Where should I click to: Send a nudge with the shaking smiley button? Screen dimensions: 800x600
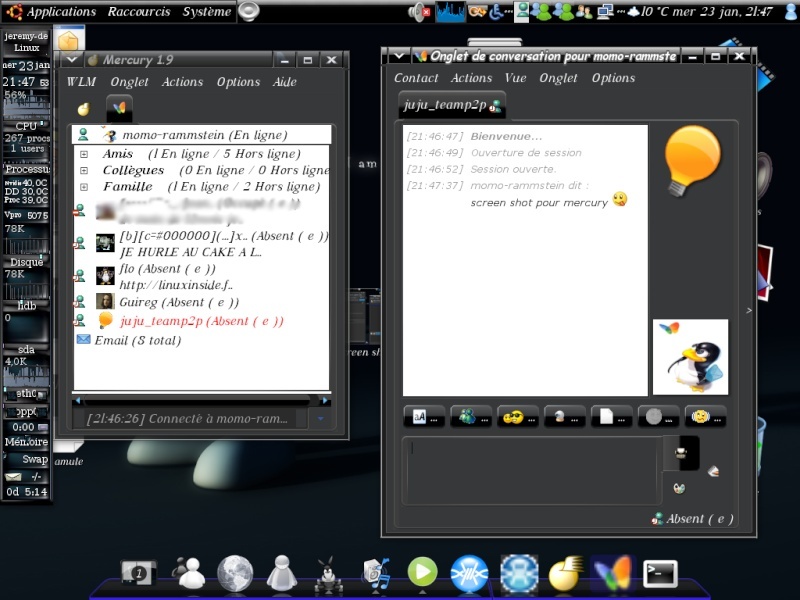705,417
